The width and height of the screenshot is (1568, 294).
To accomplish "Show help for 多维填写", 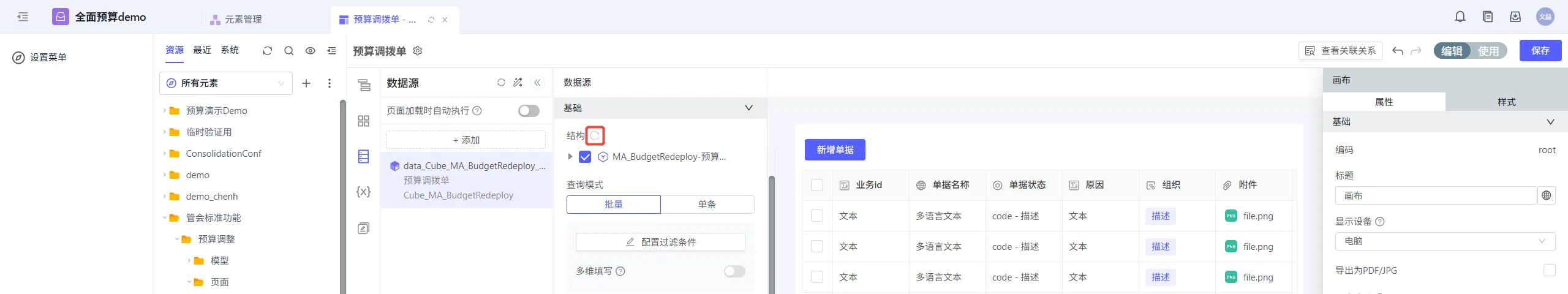I will (620, 271).
